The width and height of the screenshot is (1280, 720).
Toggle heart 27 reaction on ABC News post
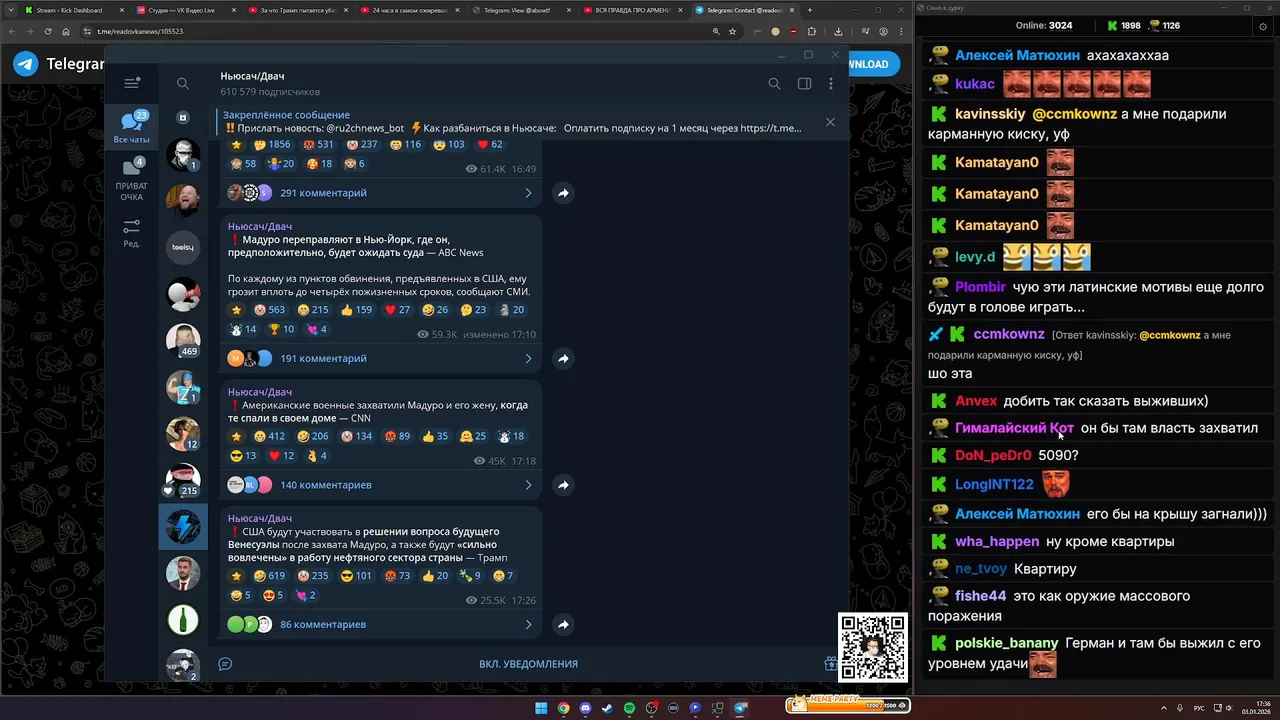[398, 310]
